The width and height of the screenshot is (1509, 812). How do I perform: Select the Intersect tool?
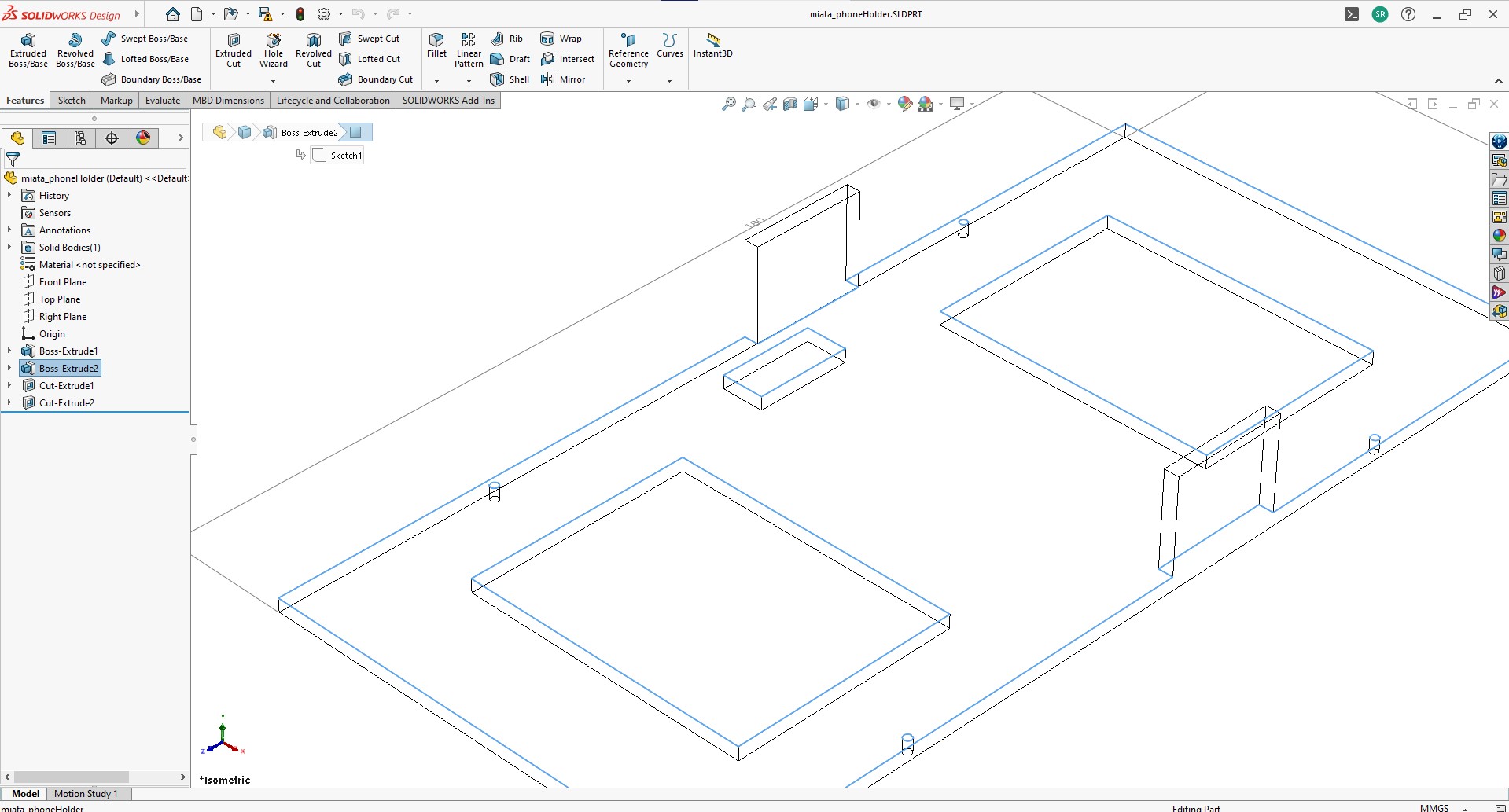(567, 59)
